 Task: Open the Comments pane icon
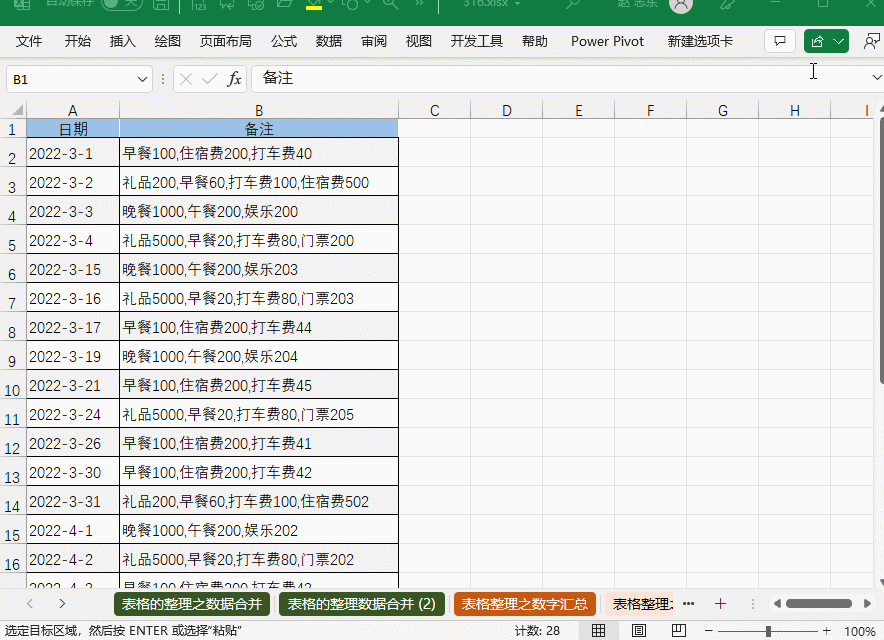click(780, 41)
